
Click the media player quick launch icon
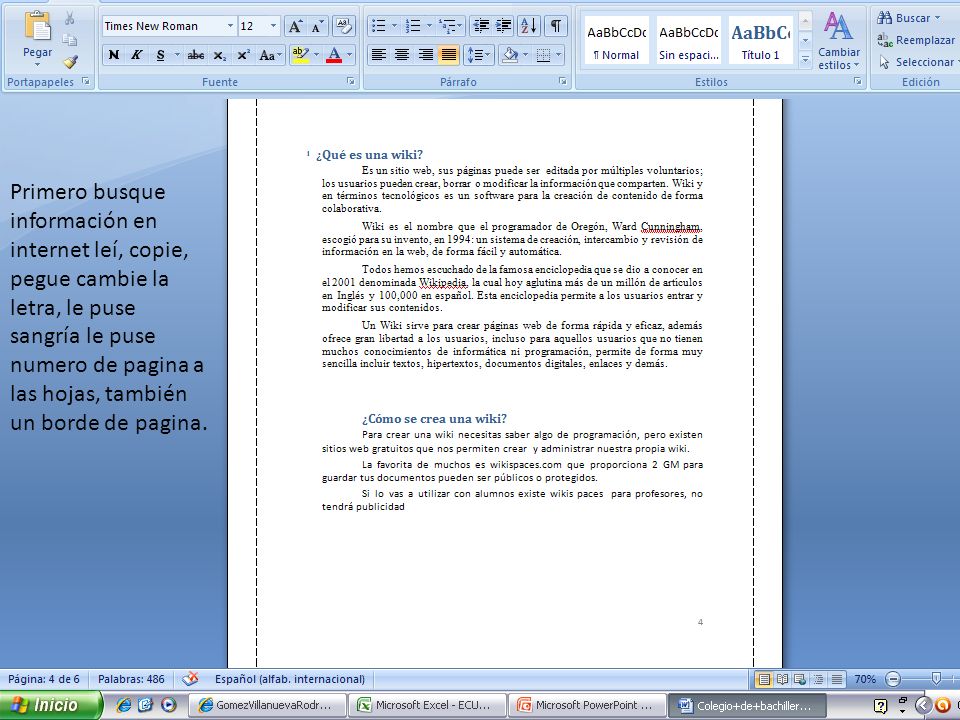pyautogui.click(x=168, y=705)
